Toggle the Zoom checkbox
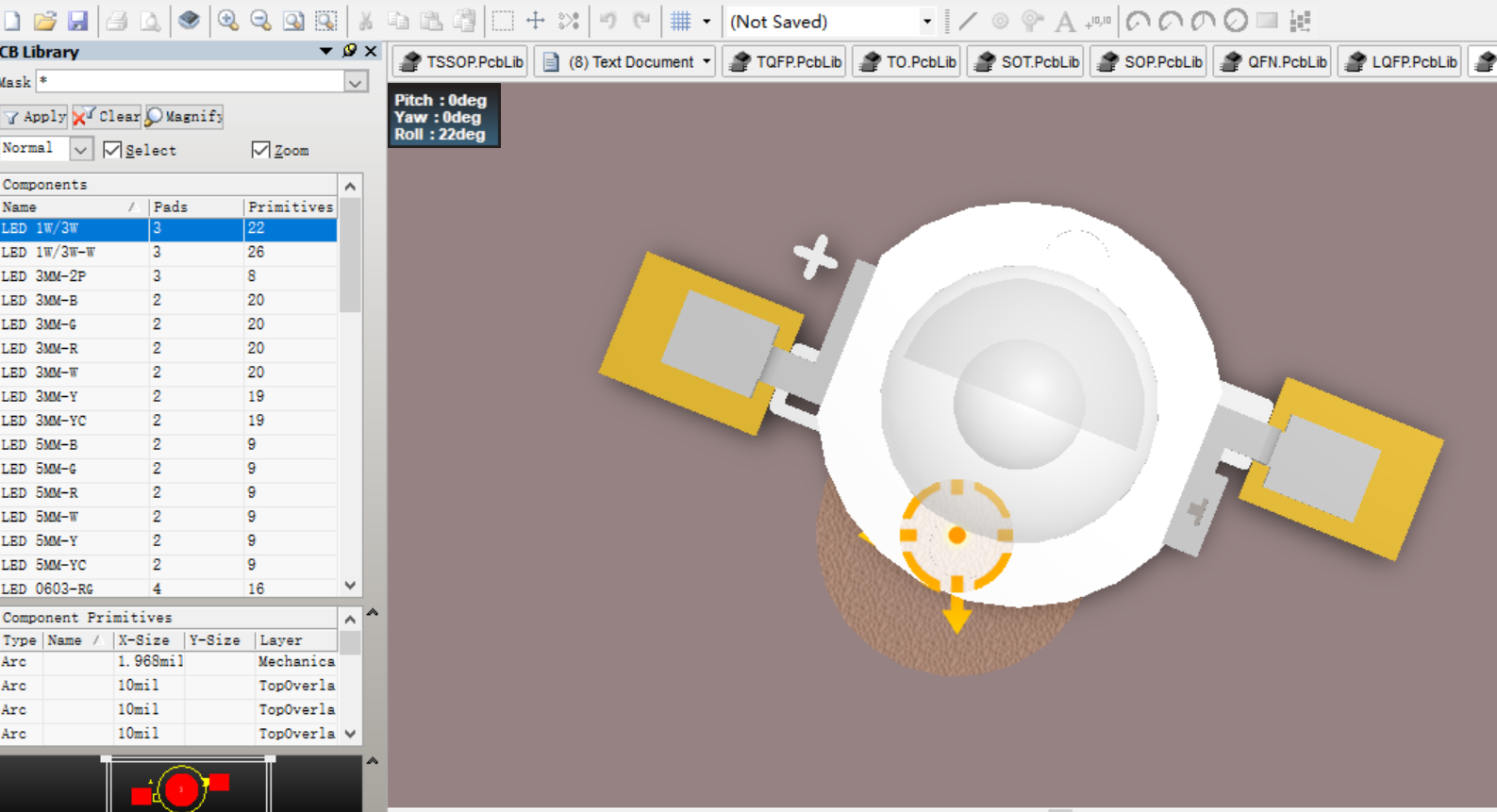Screen dimensions: 1497x812 [261, 149]
